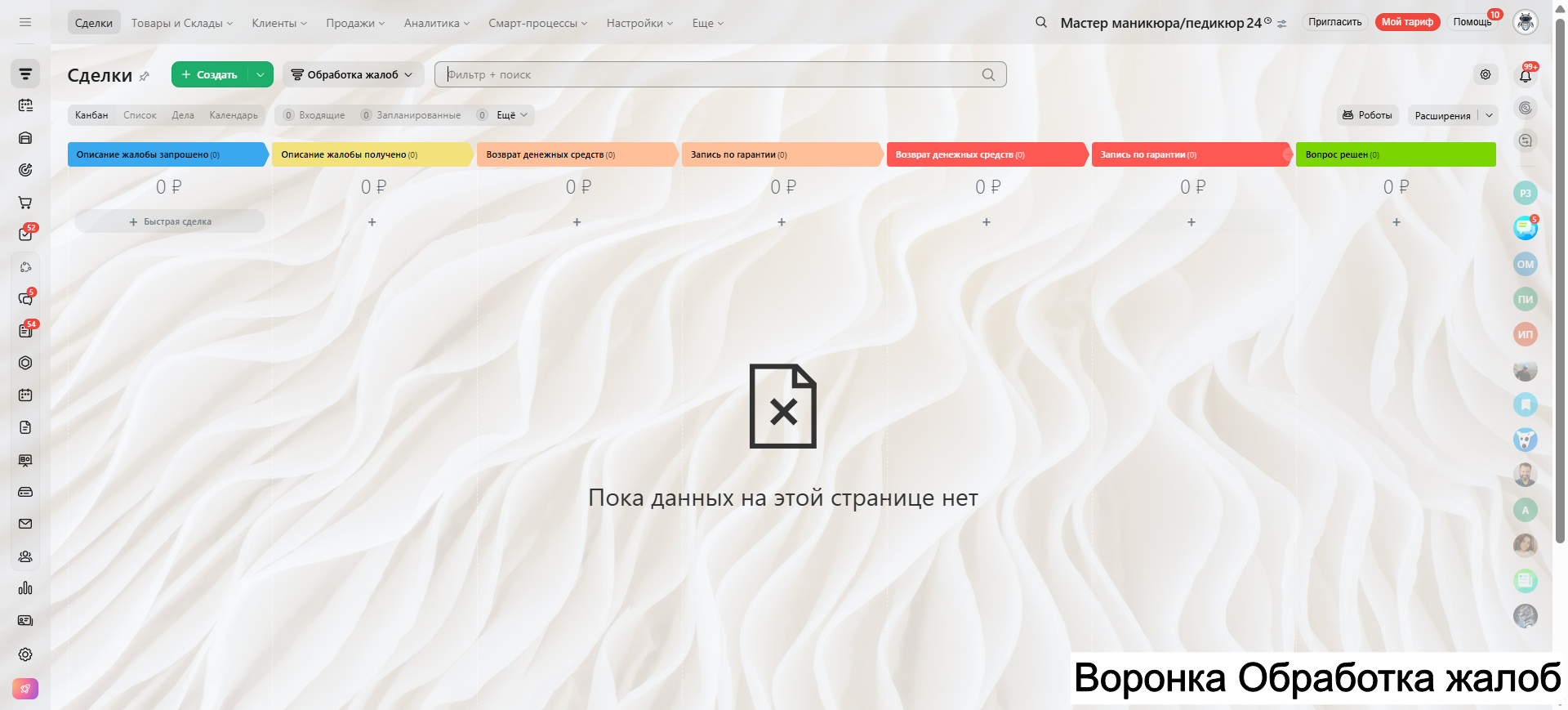Click the Быстрая сделка button
The height and width of the screenshot is (710, 1568).
pos(170,221)
